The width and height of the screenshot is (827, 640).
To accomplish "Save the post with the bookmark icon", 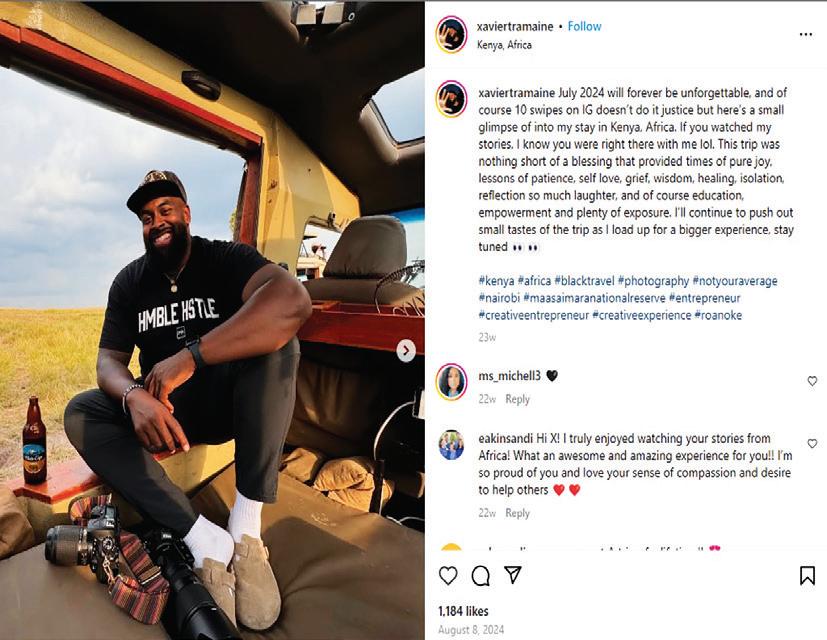I will pyautogui.click(x=807, y=576).
